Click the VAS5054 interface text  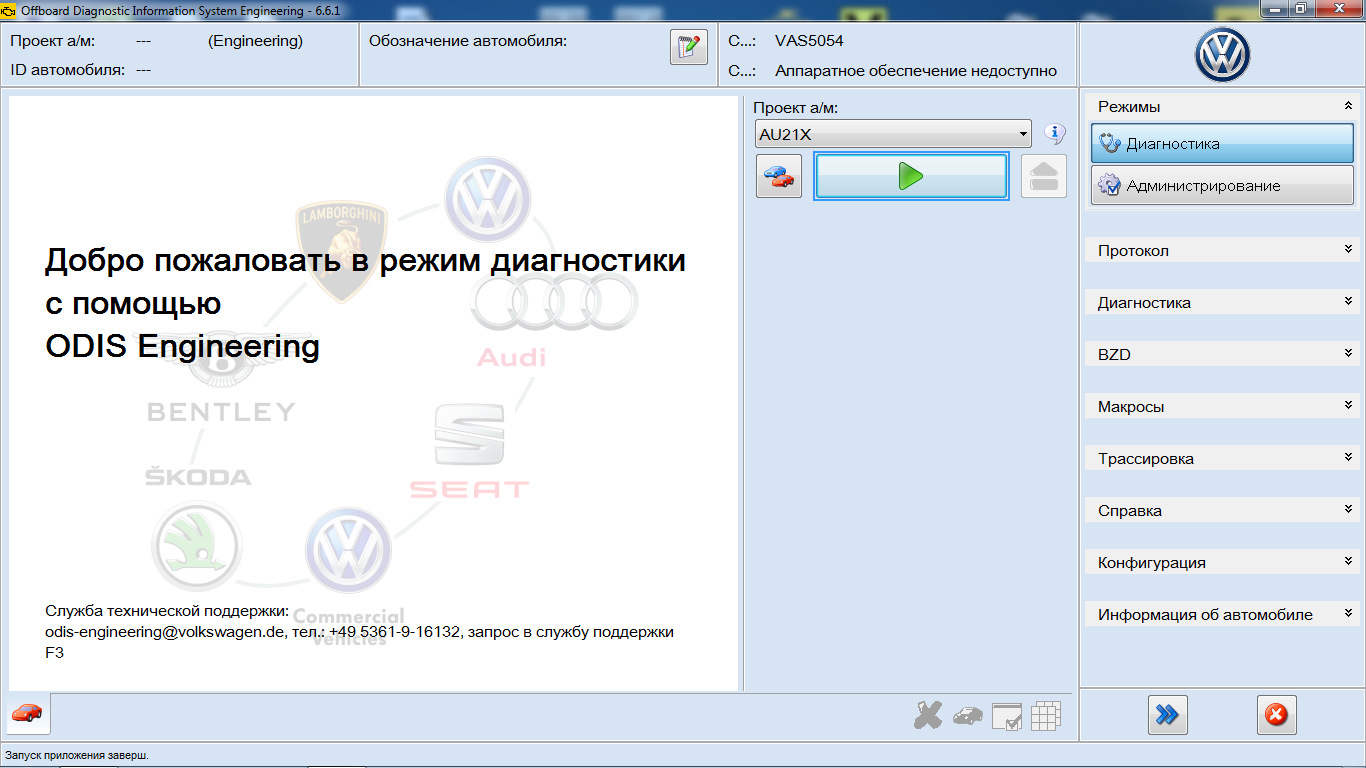coord(809,41)
